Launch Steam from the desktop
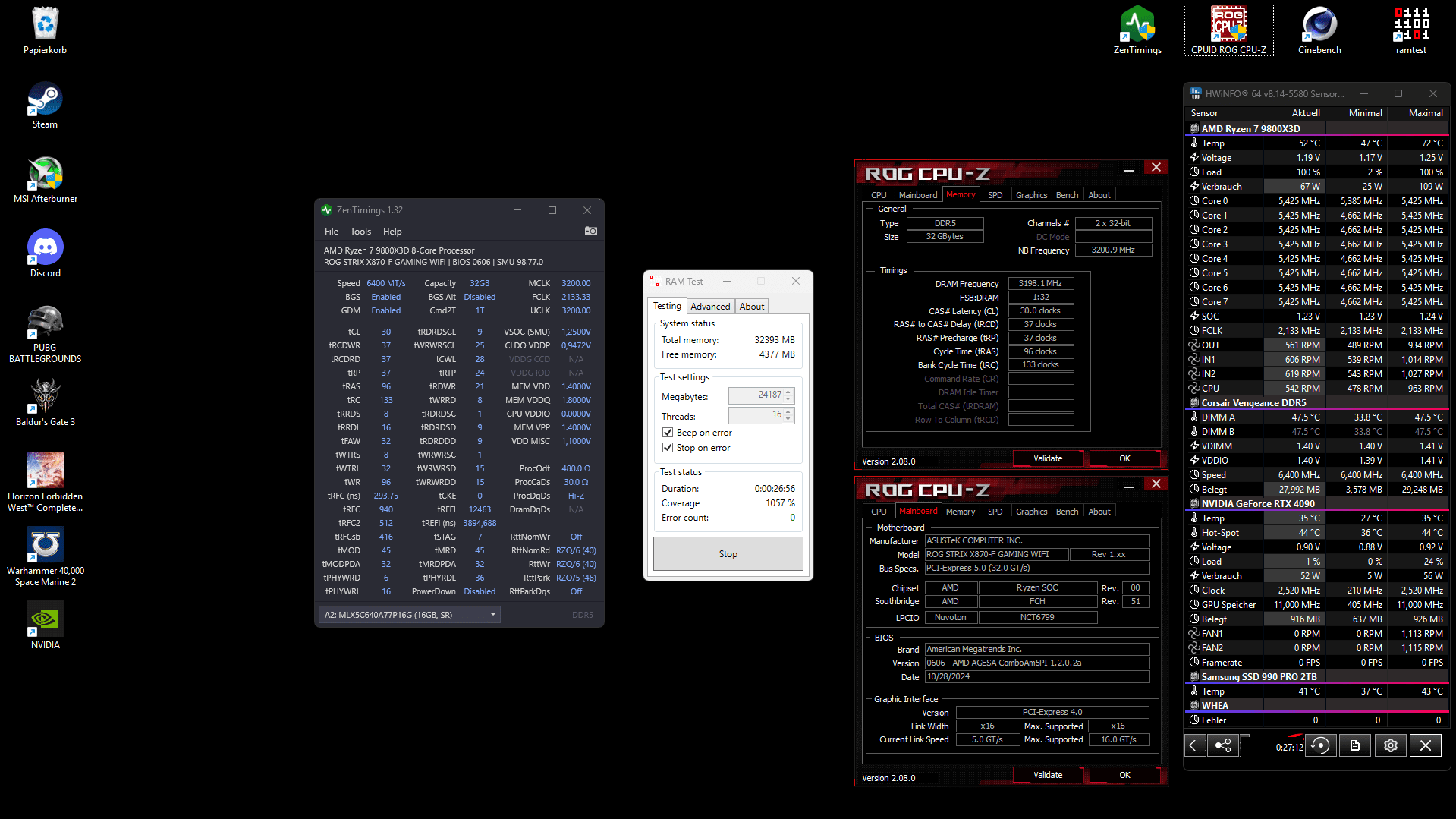 (x=46, y=105)
